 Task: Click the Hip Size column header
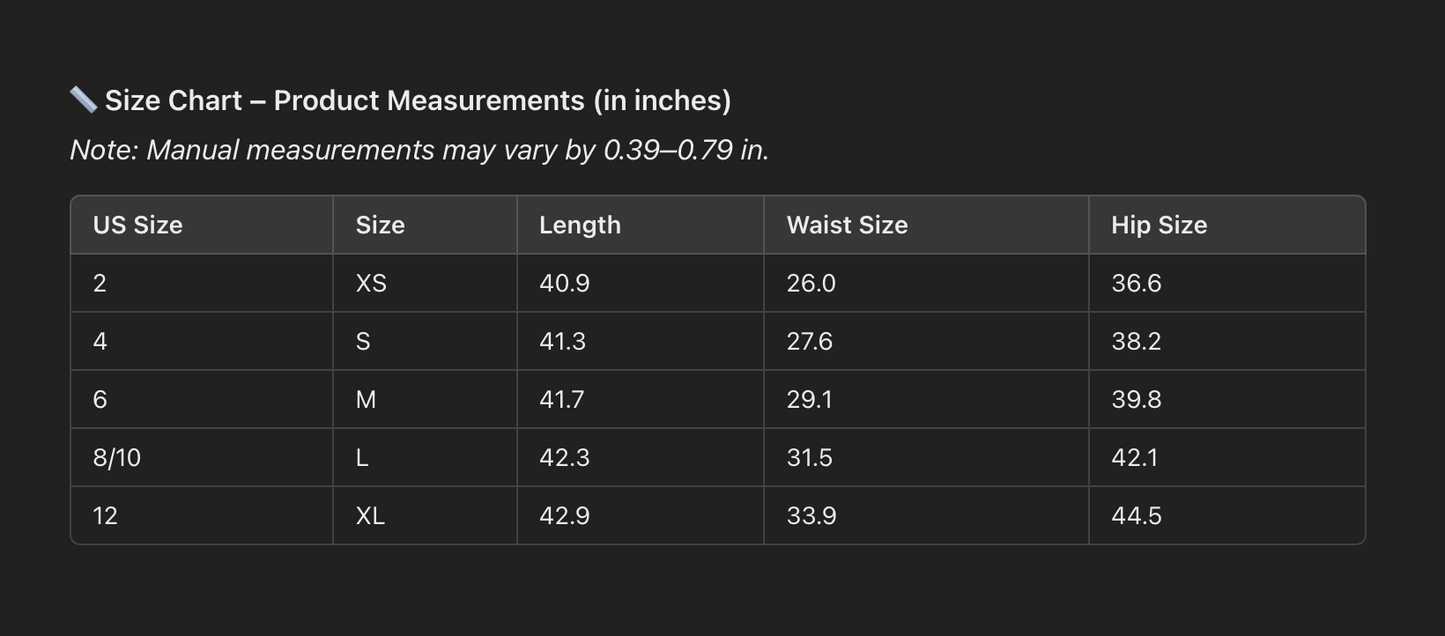(1159, 225)
